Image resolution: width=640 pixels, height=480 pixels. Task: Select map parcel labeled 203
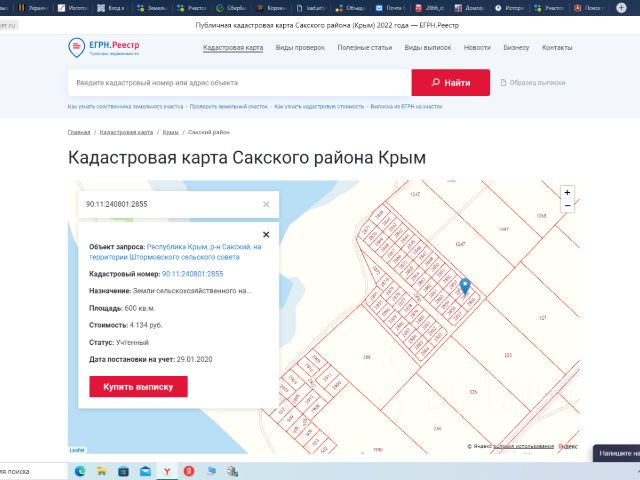(508, 355)
